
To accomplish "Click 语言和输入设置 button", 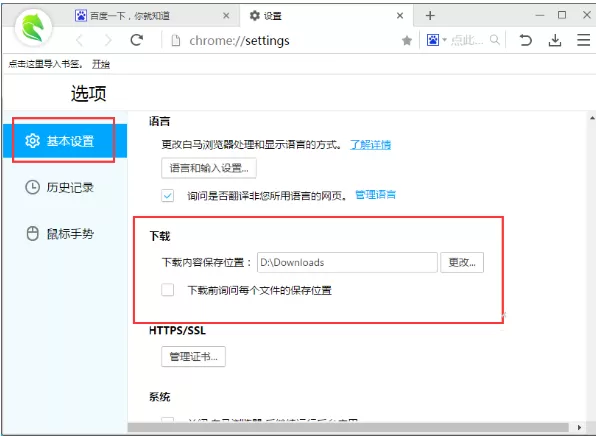I will pyautogui.click(x=209, y=168).
